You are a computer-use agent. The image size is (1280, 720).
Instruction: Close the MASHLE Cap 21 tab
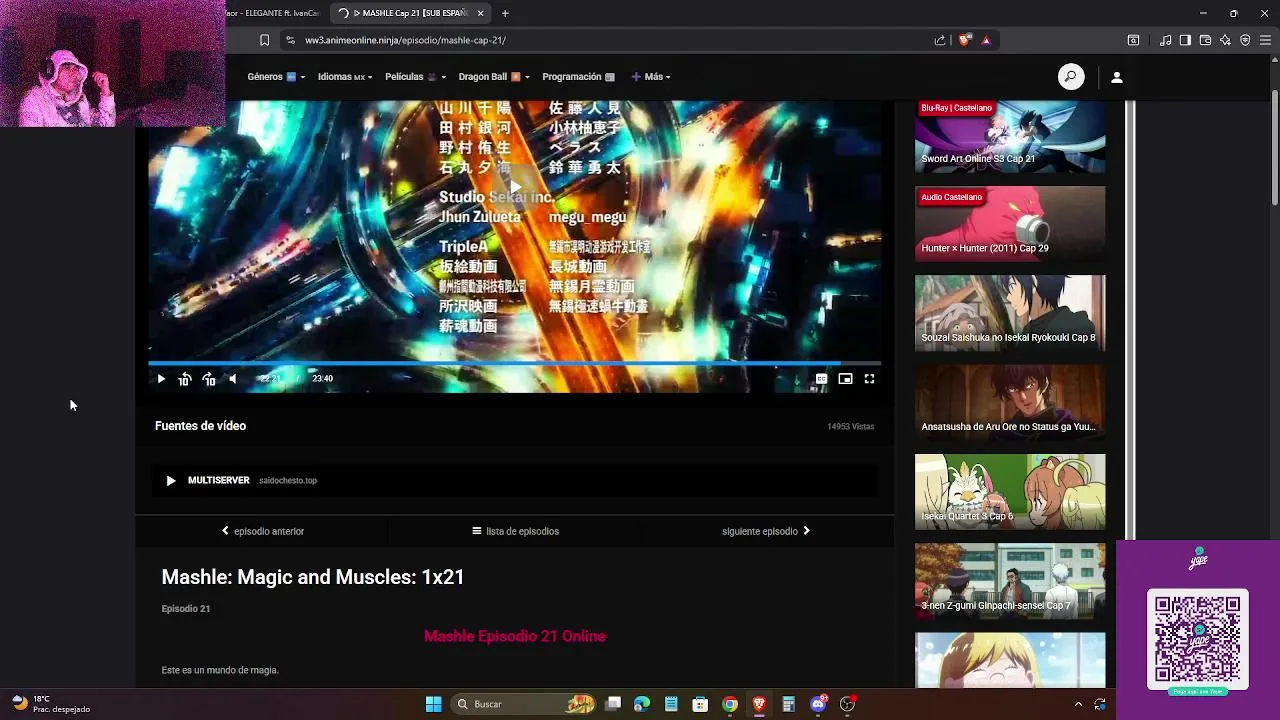pos(480,13)
